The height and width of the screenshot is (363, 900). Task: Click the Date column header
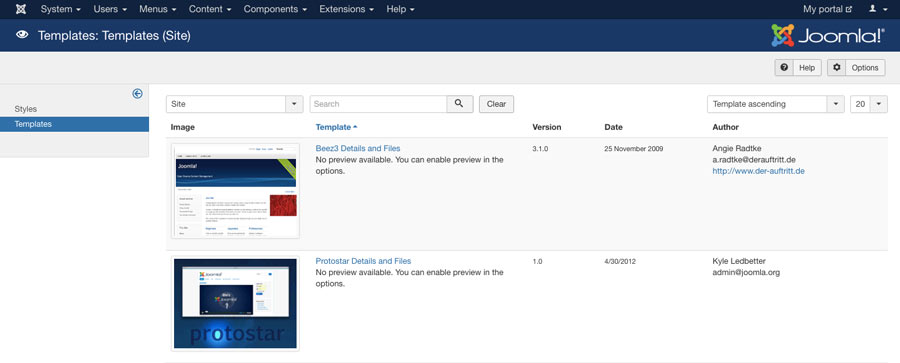click(x=613, y=127)
